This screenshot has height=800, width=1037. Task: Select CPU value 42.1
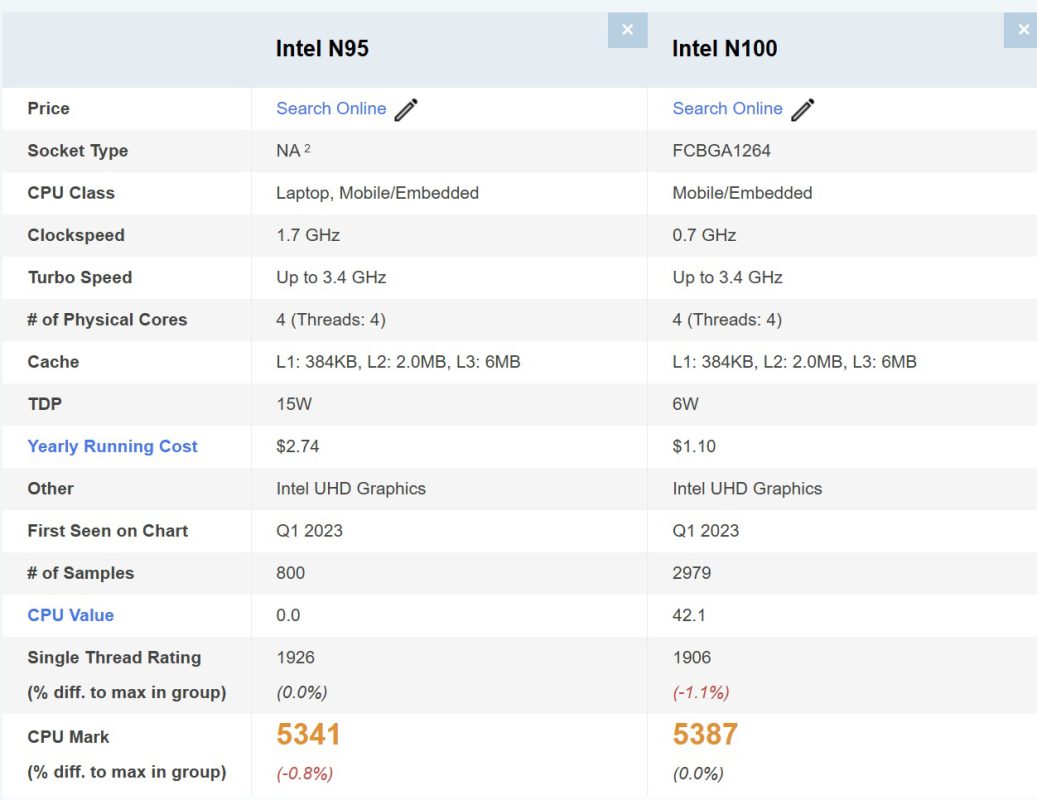pyautogui.click(x=688, y=616)
